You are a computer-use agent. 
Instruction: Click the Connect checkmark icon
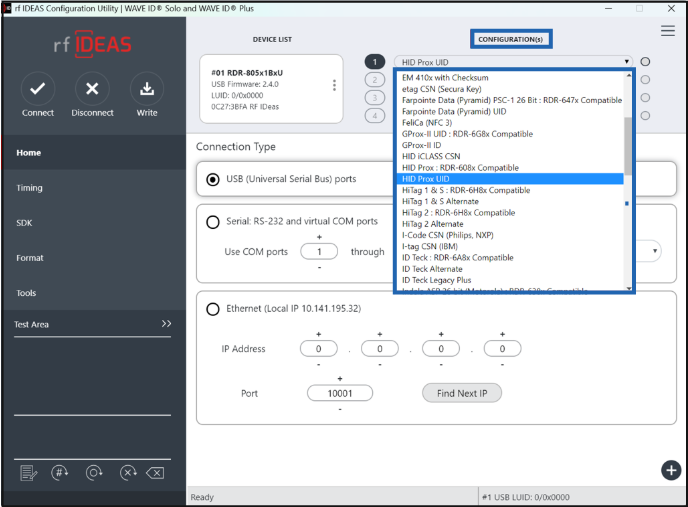(38, 89)
